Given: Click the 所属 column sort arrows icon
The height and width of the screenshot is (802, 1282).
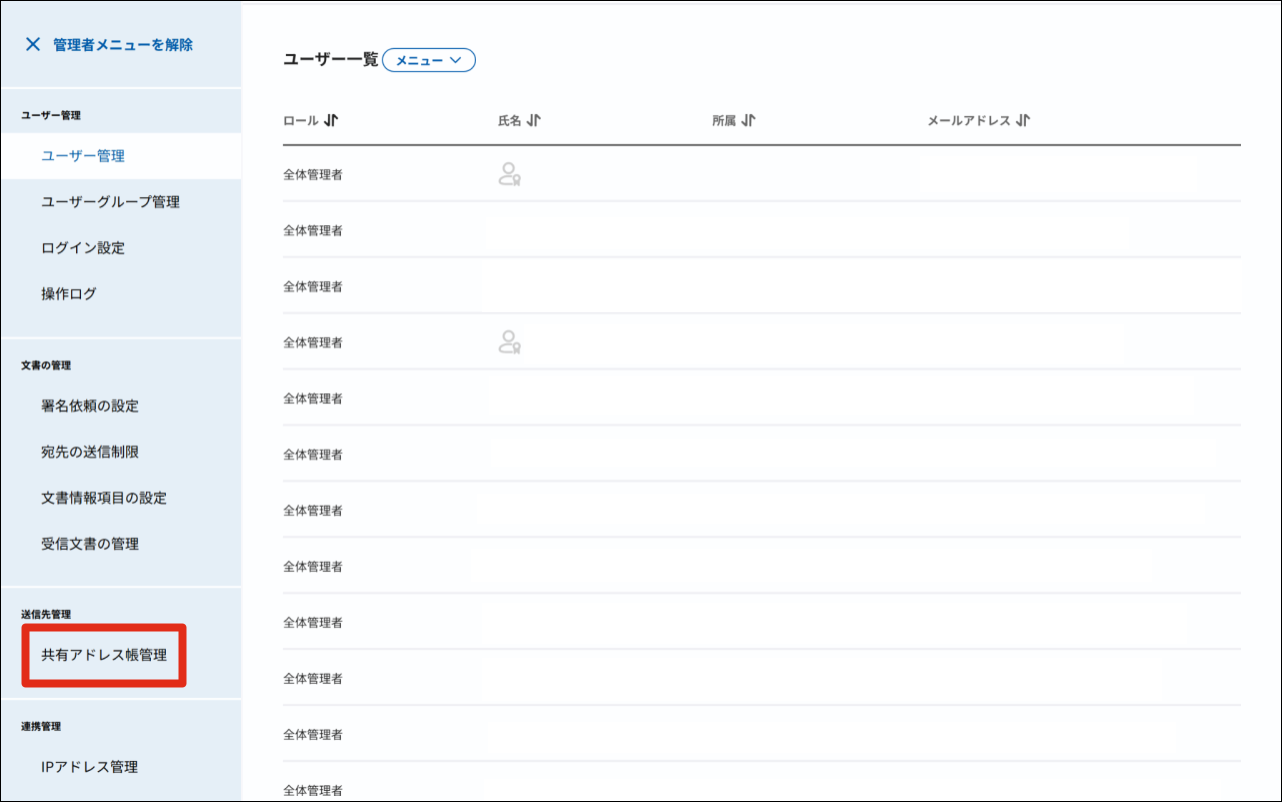Looking at the screenshot, I should (749, 121).
